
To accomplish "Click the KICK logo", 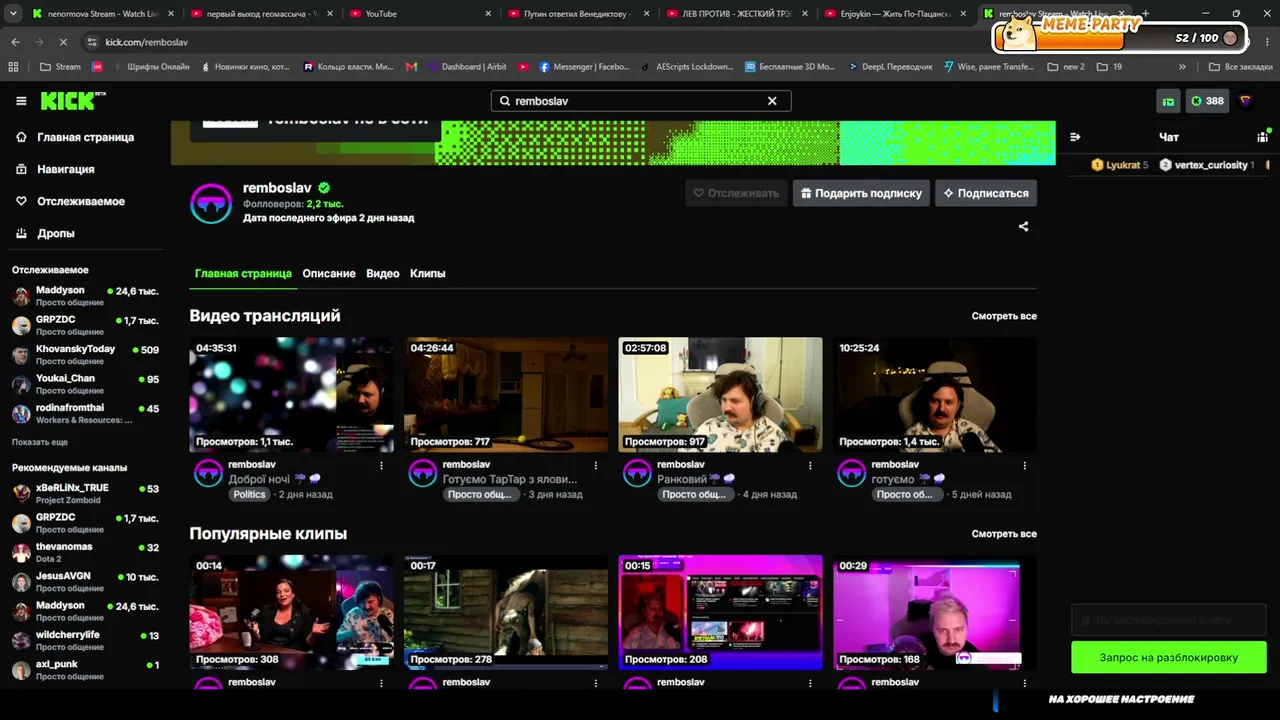I will [x=72, y=101].
